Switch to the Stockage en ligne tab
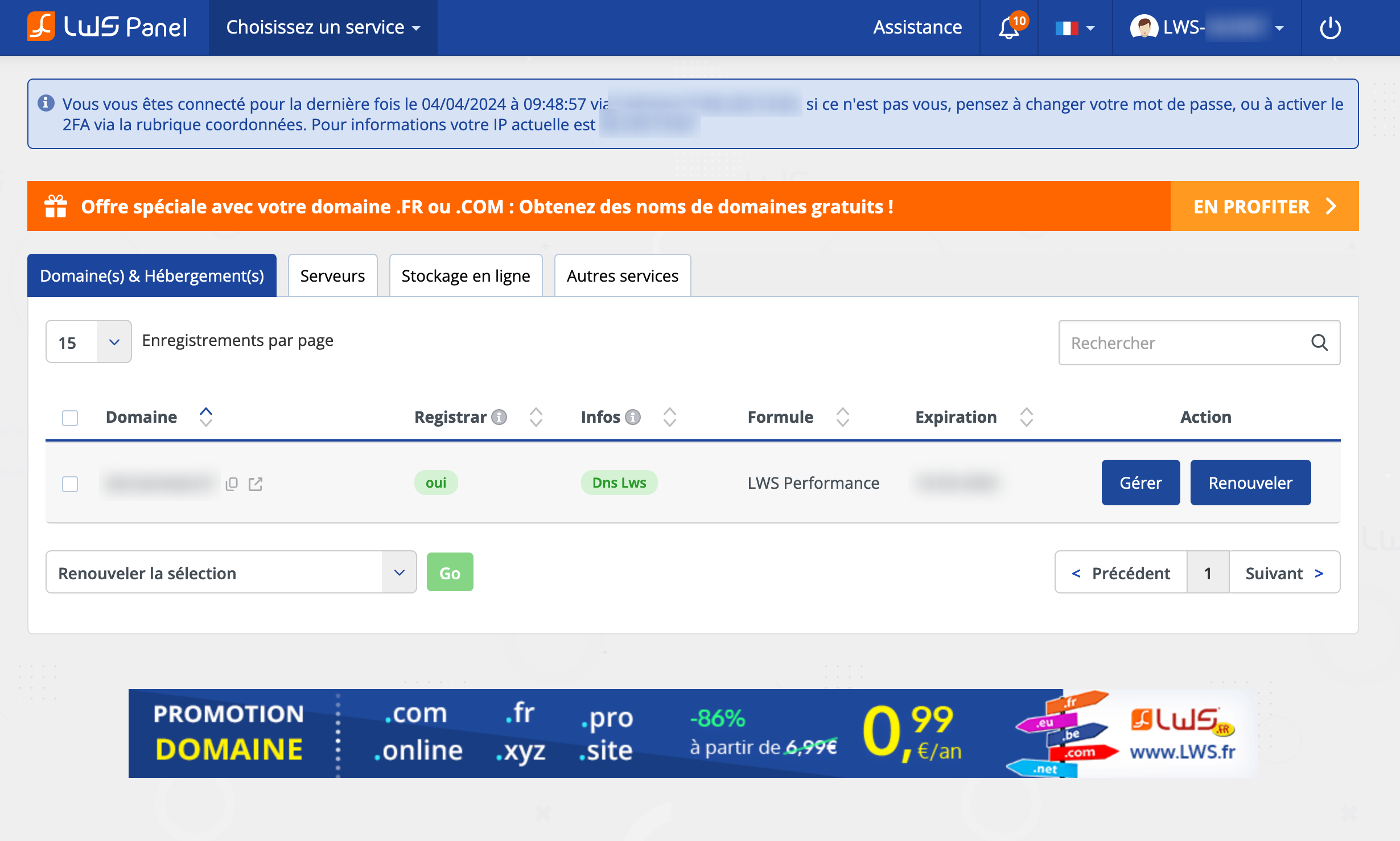This screenshot has width=1400, height=841. pos(466,276)
